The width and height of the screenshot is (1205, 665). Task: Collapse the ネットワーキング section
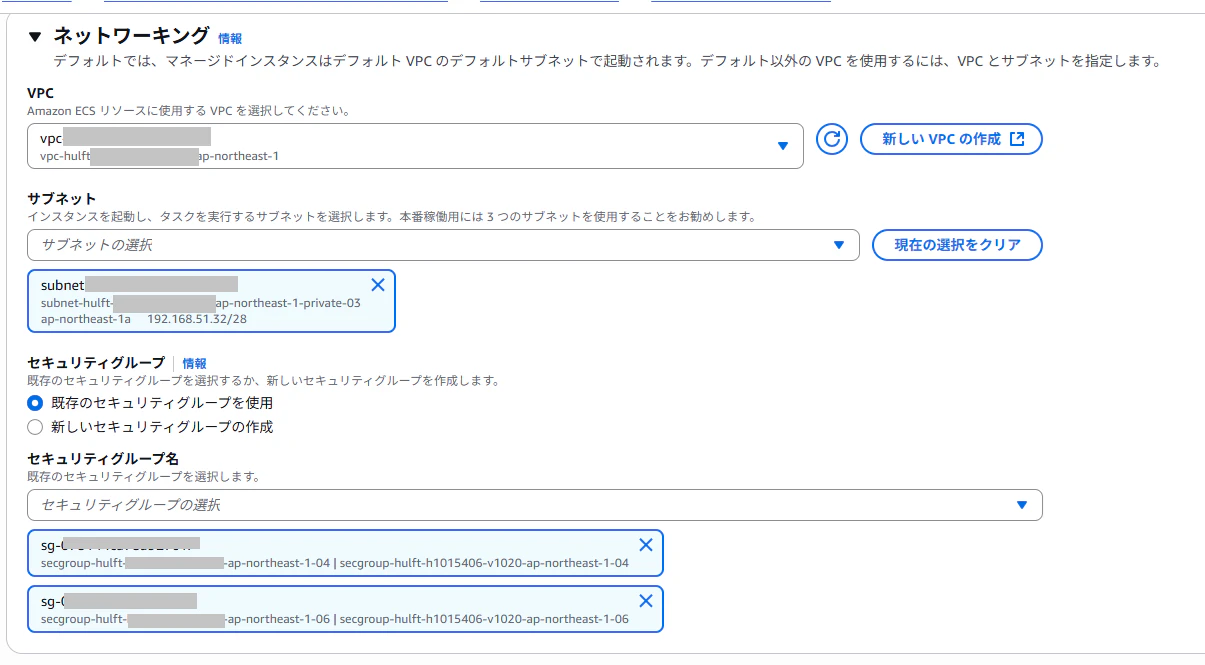coord(36,37)
